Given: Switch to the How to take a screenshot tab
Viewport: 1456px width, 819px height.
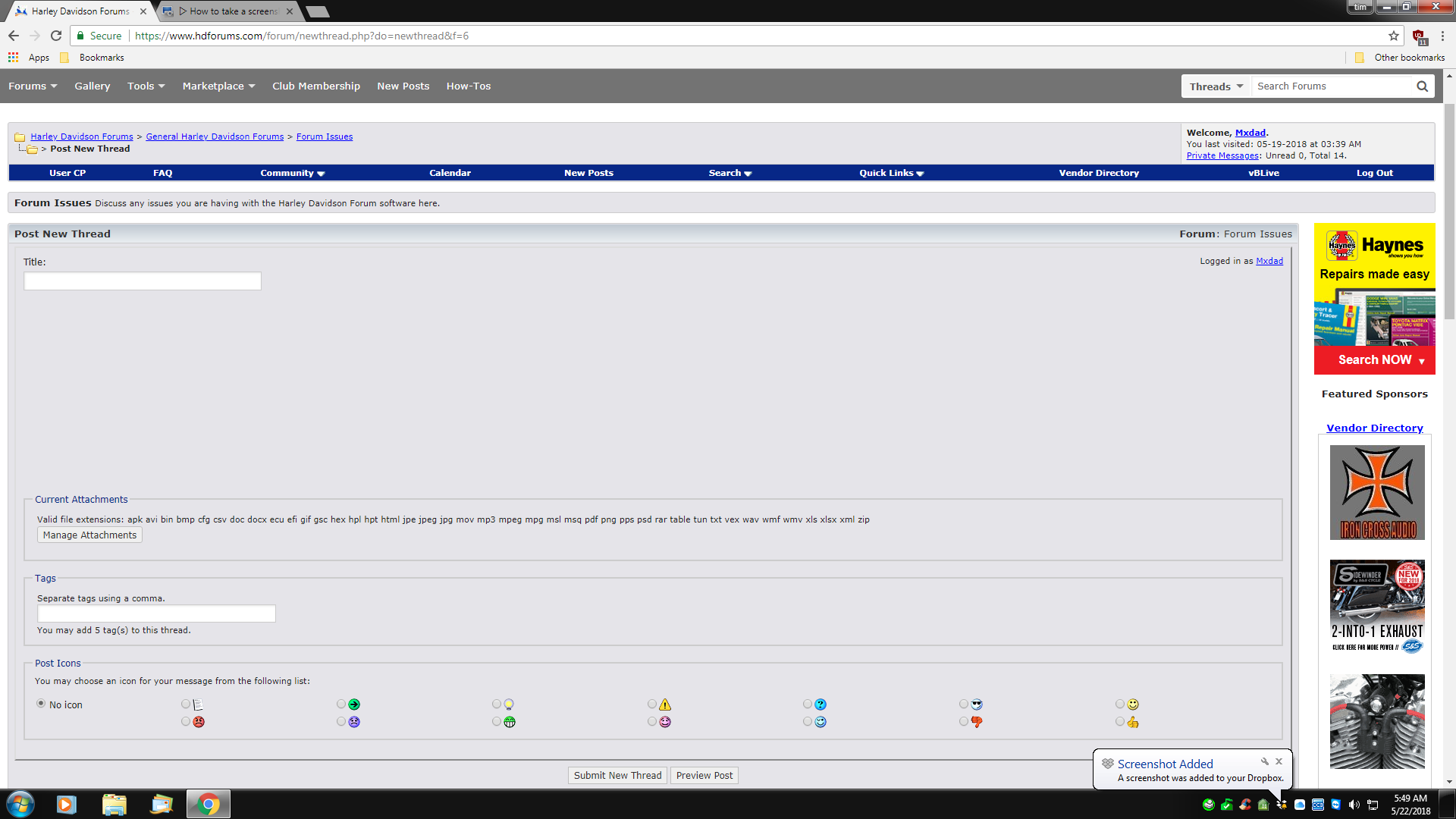Looking at the screenshot, I should [x=227, y=11].
